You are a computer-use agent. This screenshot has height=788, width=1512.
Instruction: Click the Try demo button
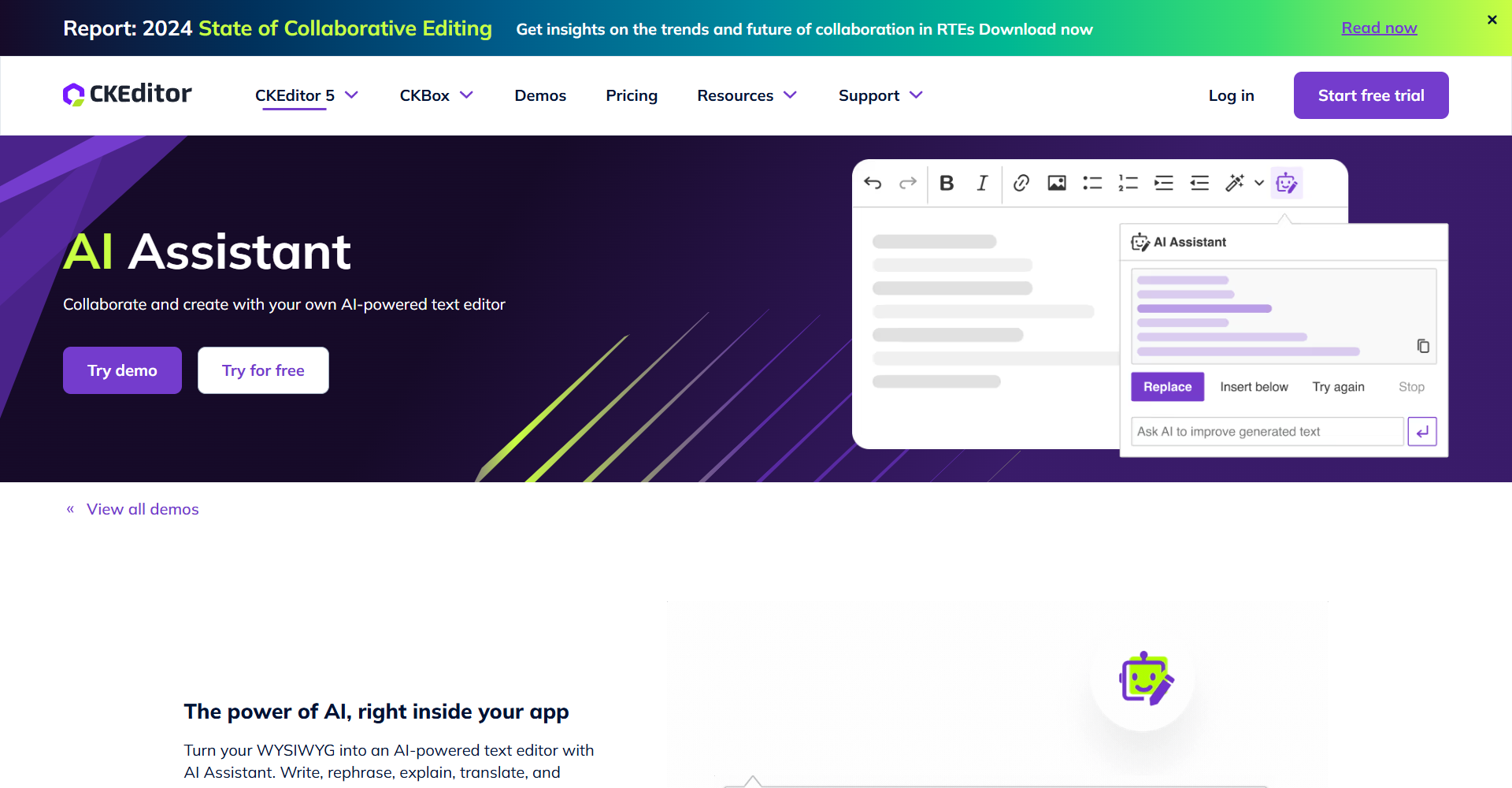122,370
